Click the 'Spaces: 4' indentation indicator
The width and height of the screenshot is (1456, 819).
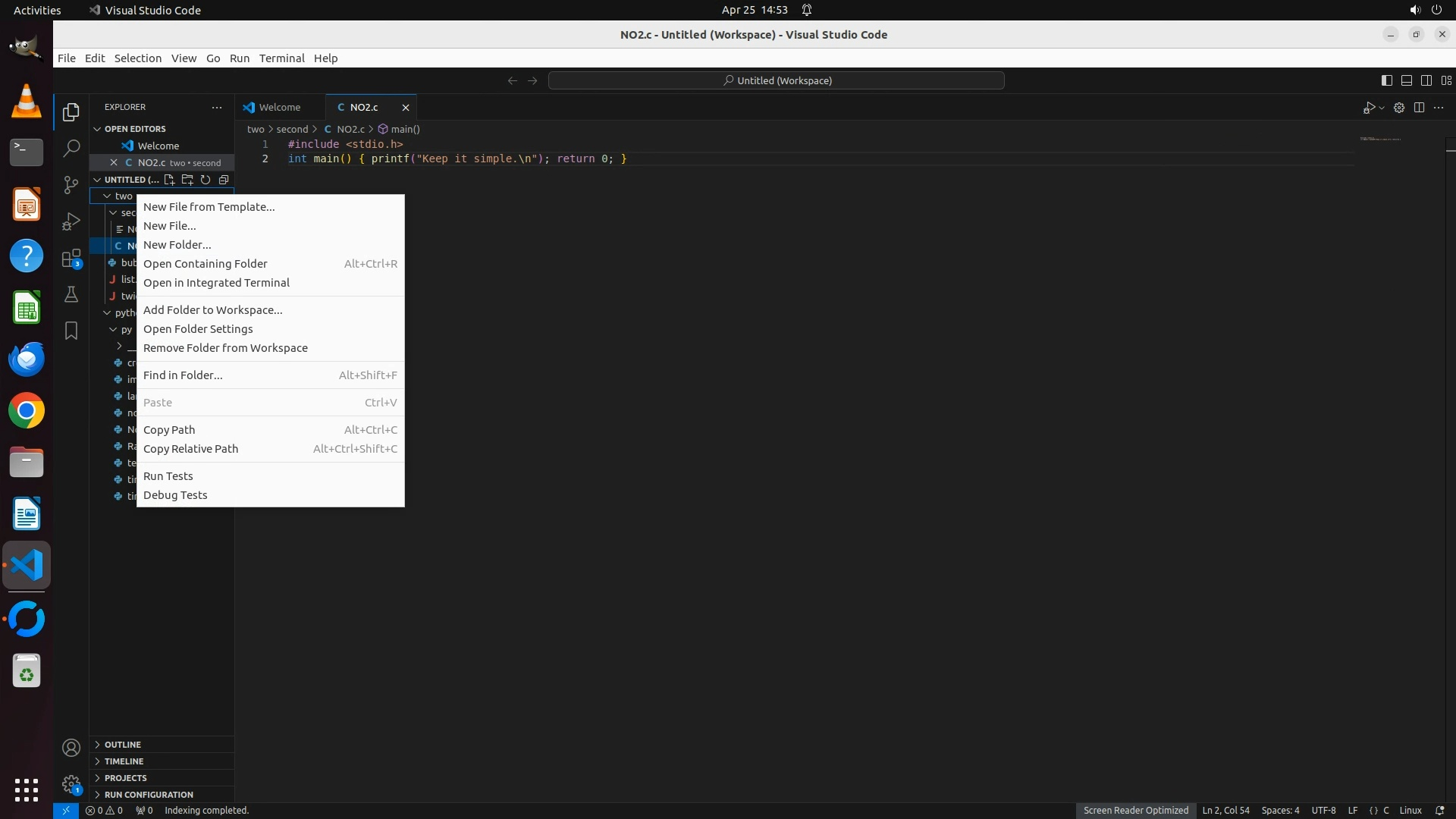[x=1280, y=810]
